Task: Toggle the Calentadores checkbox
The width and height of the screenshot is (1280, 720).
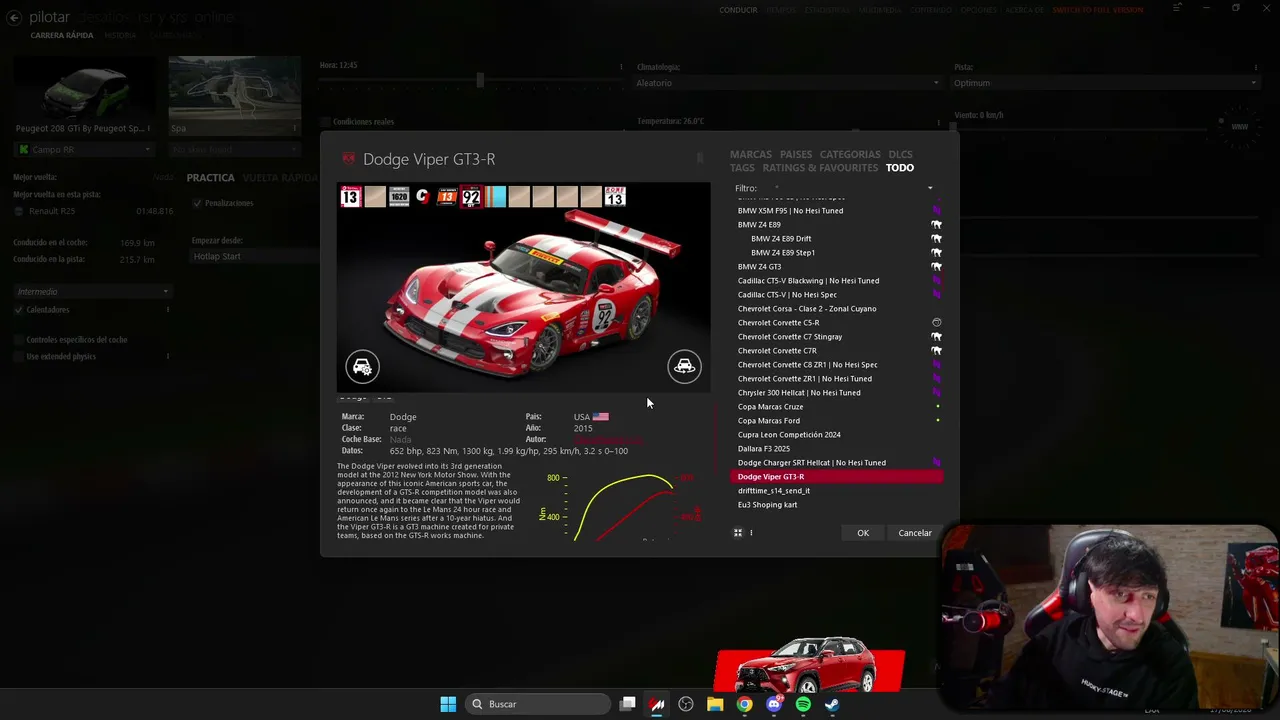Action: click(19, 310)
